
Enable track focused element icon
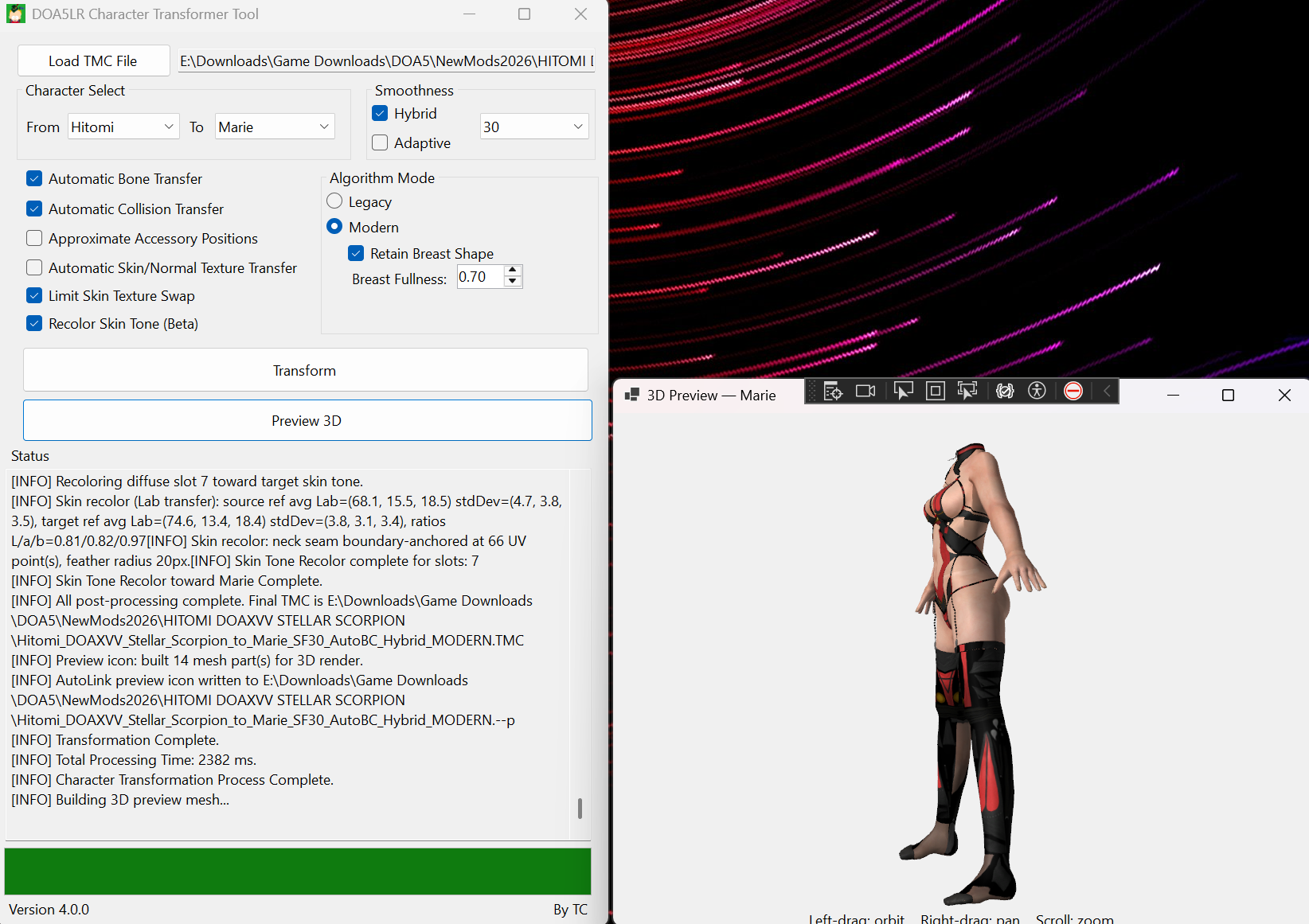(967, 391)
